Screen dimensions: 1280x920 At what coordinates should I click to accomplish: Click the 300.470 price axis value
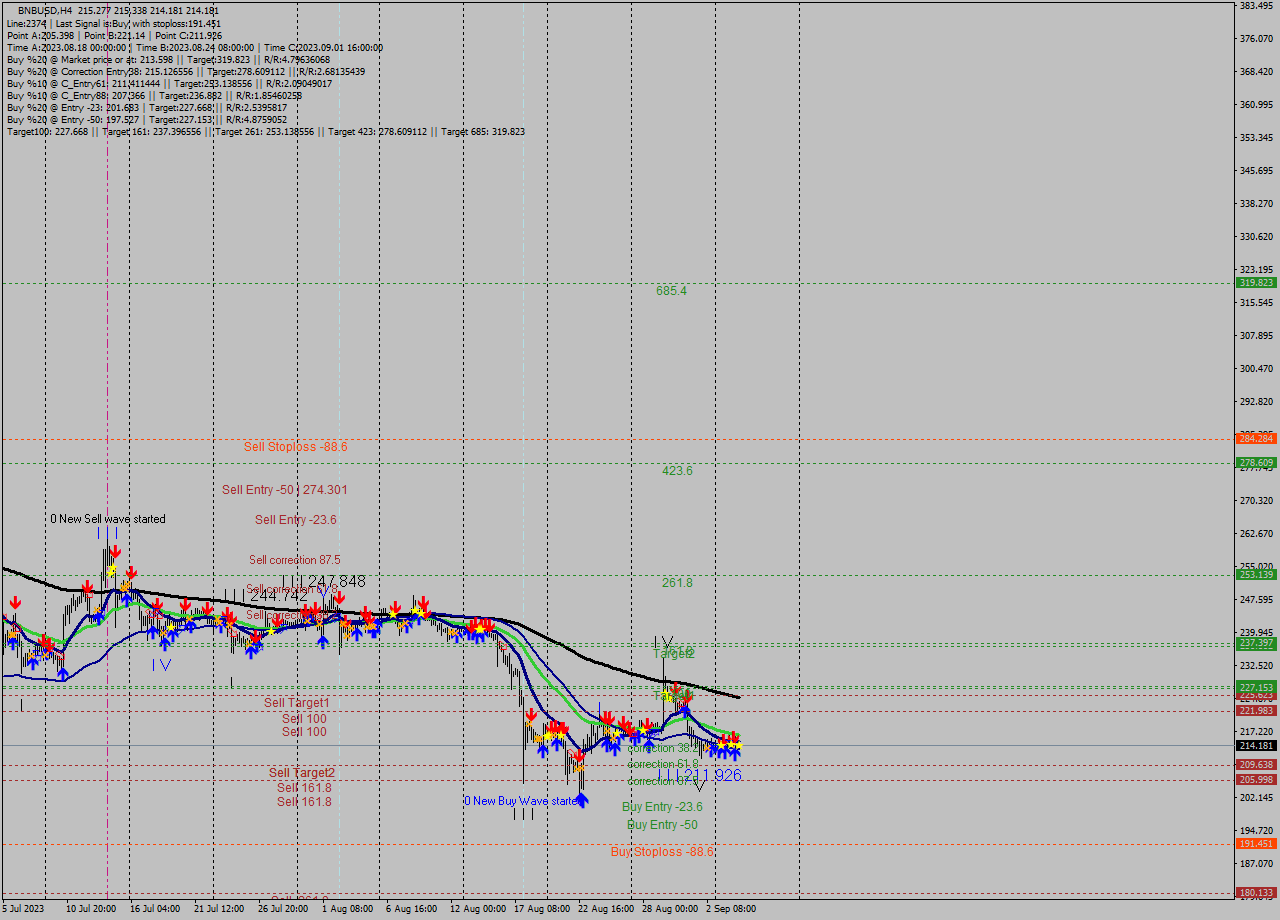[x=1256, y=369]
